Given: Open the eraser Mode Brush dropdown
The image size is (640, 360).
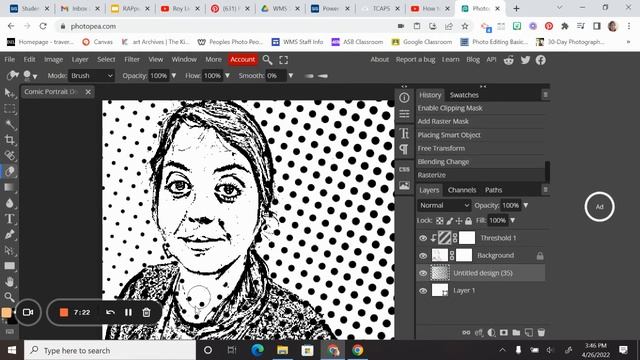Looking at the screenshot, I should (x=92, y=76).
